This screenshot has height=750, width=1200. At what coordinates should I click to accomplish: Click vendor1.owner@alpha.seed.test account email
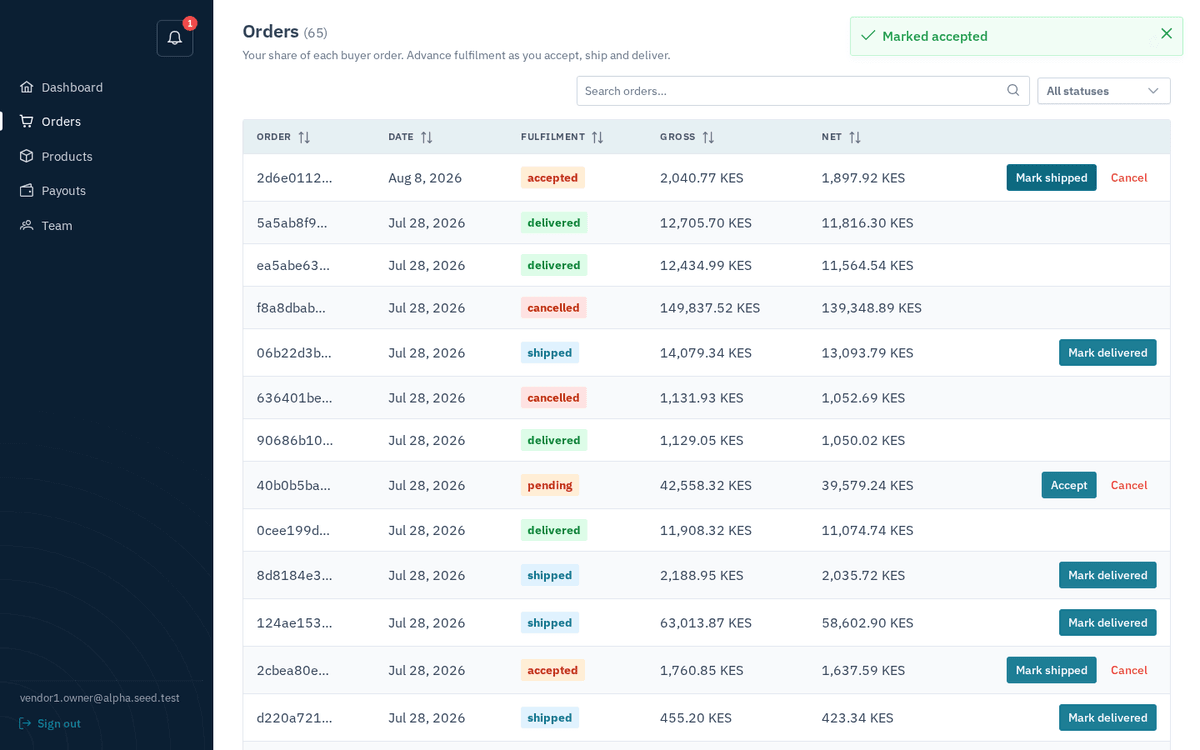tap(100, 698)
